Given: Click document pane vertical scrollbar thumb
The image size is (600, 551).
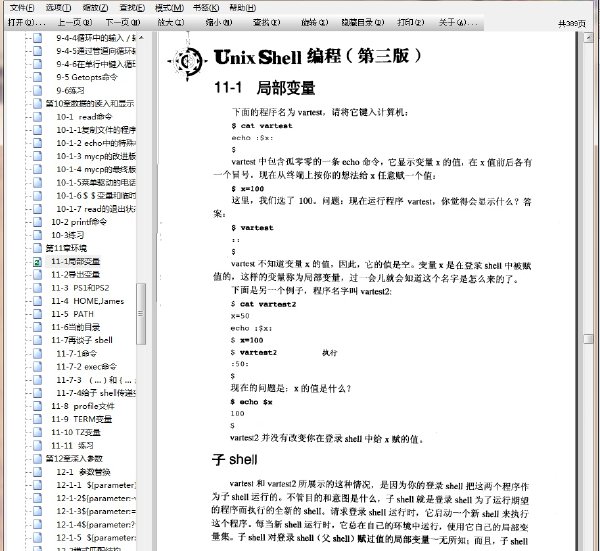Looking at the screenshot, I should (x=588, y=339).
